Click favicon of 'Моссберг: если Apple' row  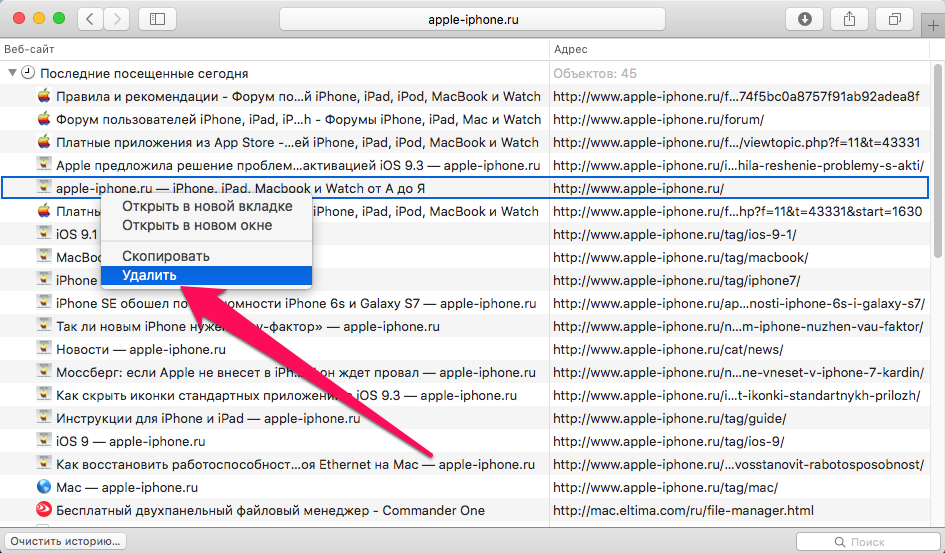[43, 372]
